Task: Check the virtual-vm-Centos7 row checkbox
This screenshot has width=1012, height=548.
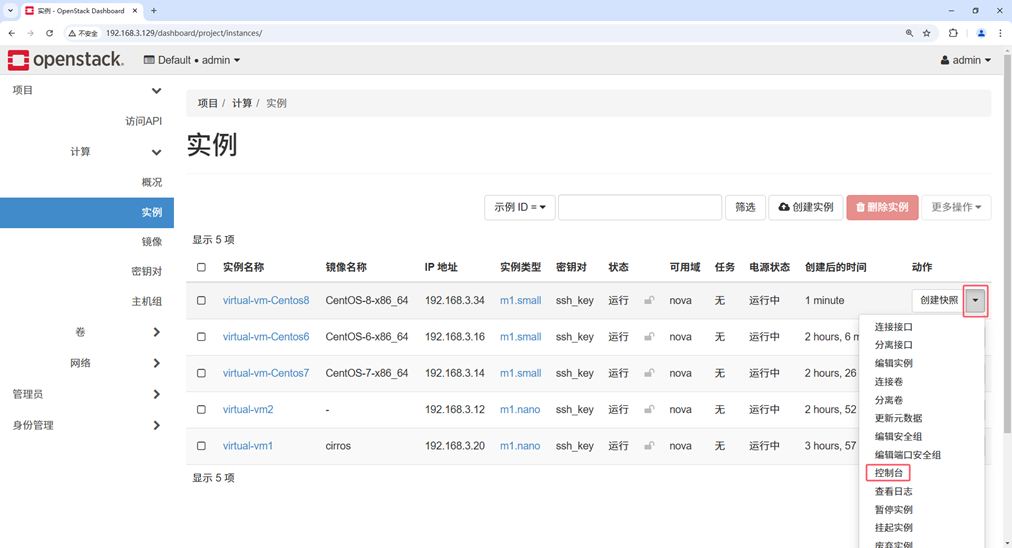Action: [201, 373]
